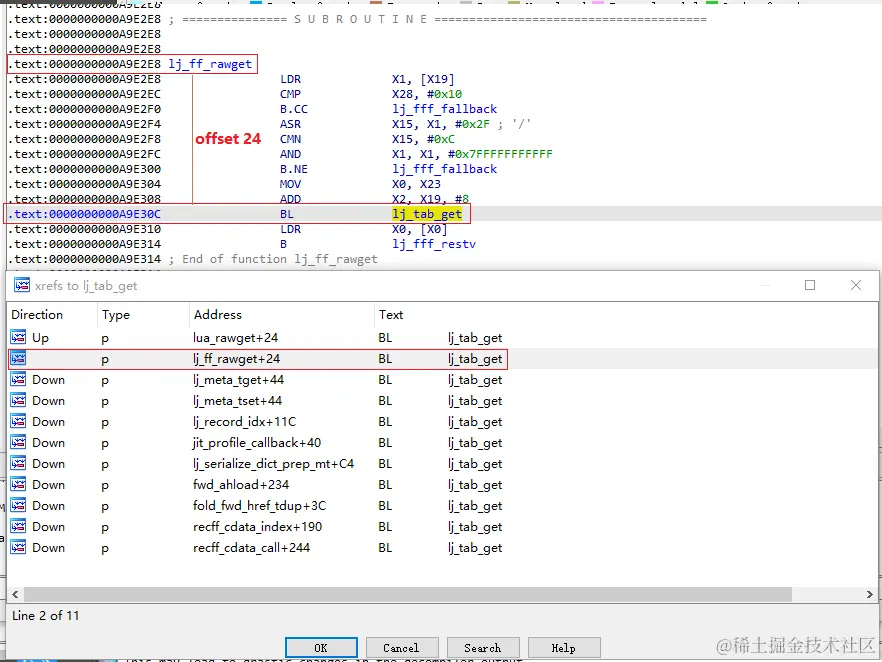Click the xref icon for lj_record_idx+11C

(18, 421)
